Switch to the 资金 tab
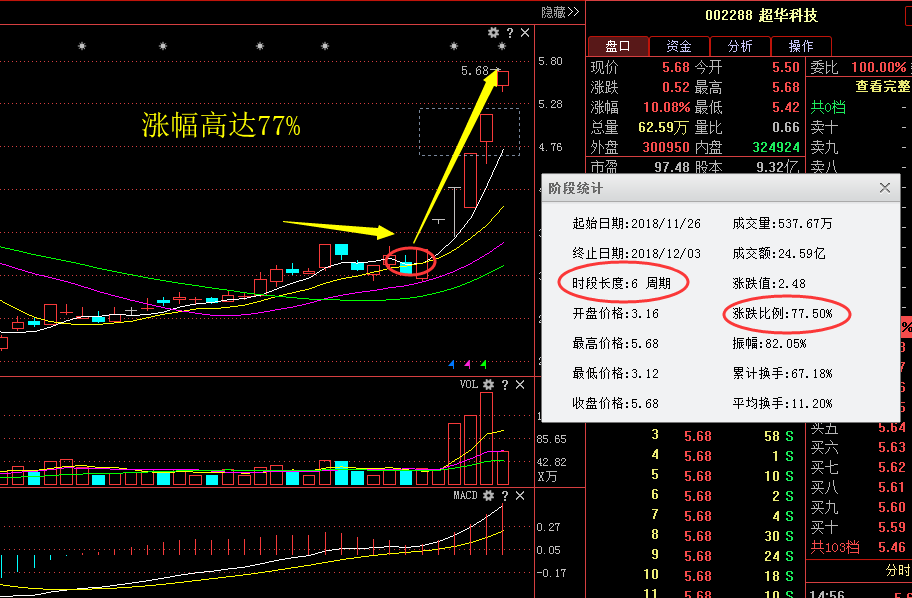The width and height of the screenshot is (912, 598). pyautogui.click(x=678, y=45)
